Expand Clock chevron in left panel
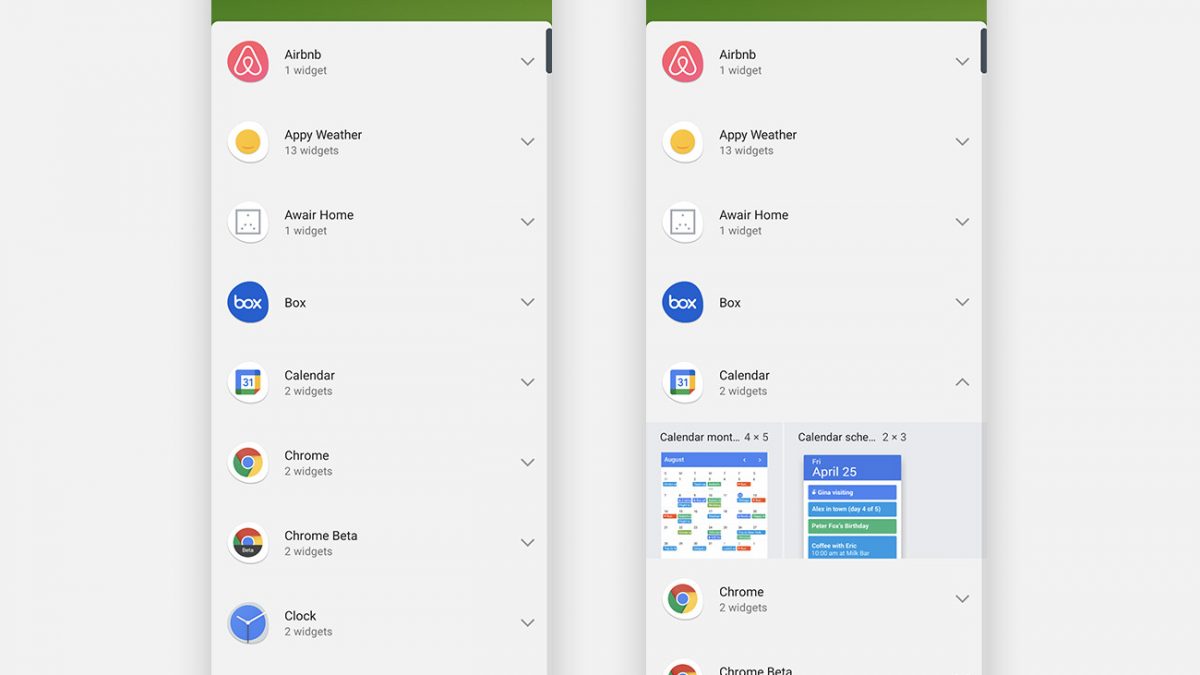This screenshot has height=675, width=1200. (x=527, y=623)
